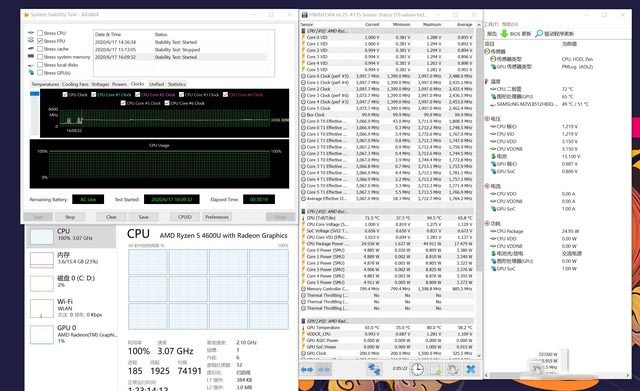This screenshot has height=391, width=640.
Task: Click the GPU sensor type icon in right panel
Action: pyautogui.click(x=493, y=67)
